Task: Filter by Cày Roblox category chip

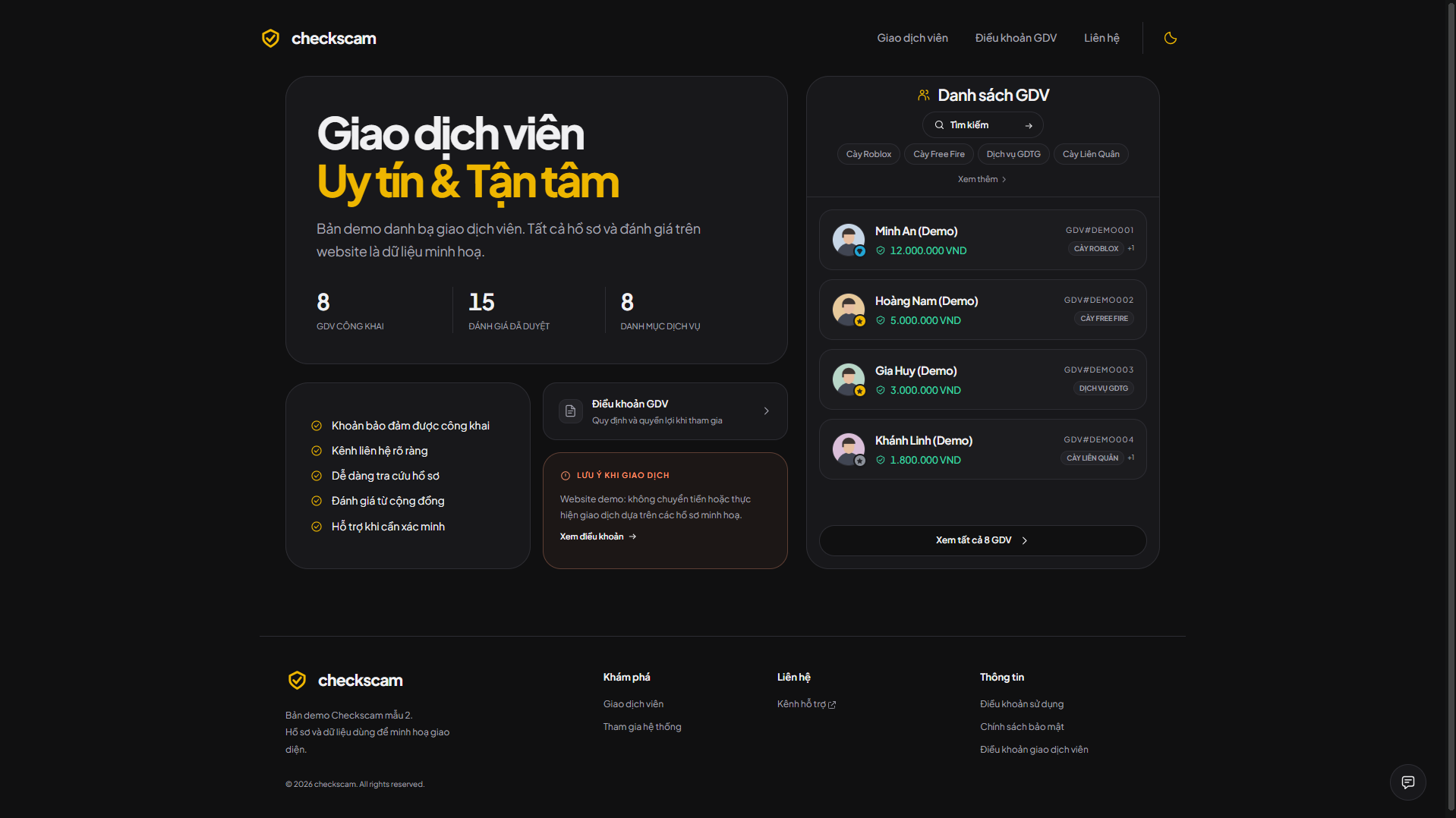Action: [x=868, y=154]
